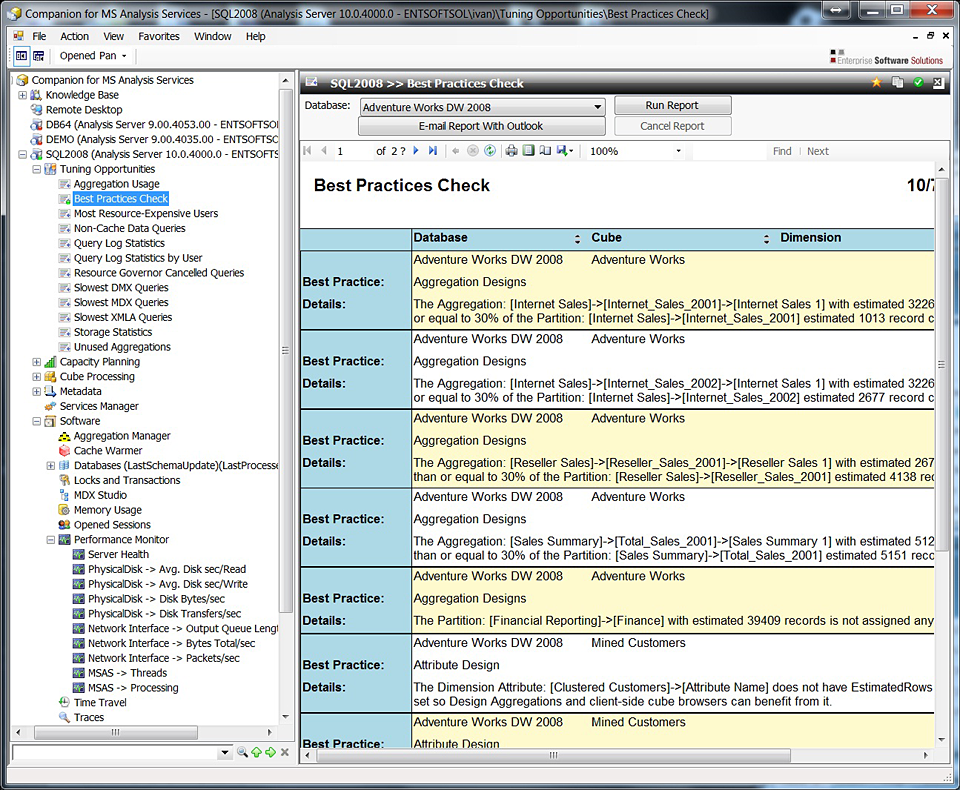Collapse the Software node
The width and height of the screenshot is (960, 790).
point(37,421)
